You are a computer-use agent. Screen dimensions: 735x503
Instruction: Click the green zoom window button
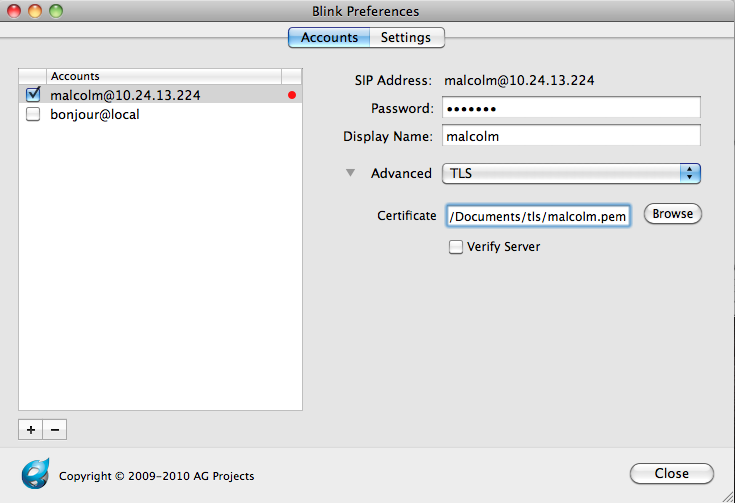[x=54, y=11]
